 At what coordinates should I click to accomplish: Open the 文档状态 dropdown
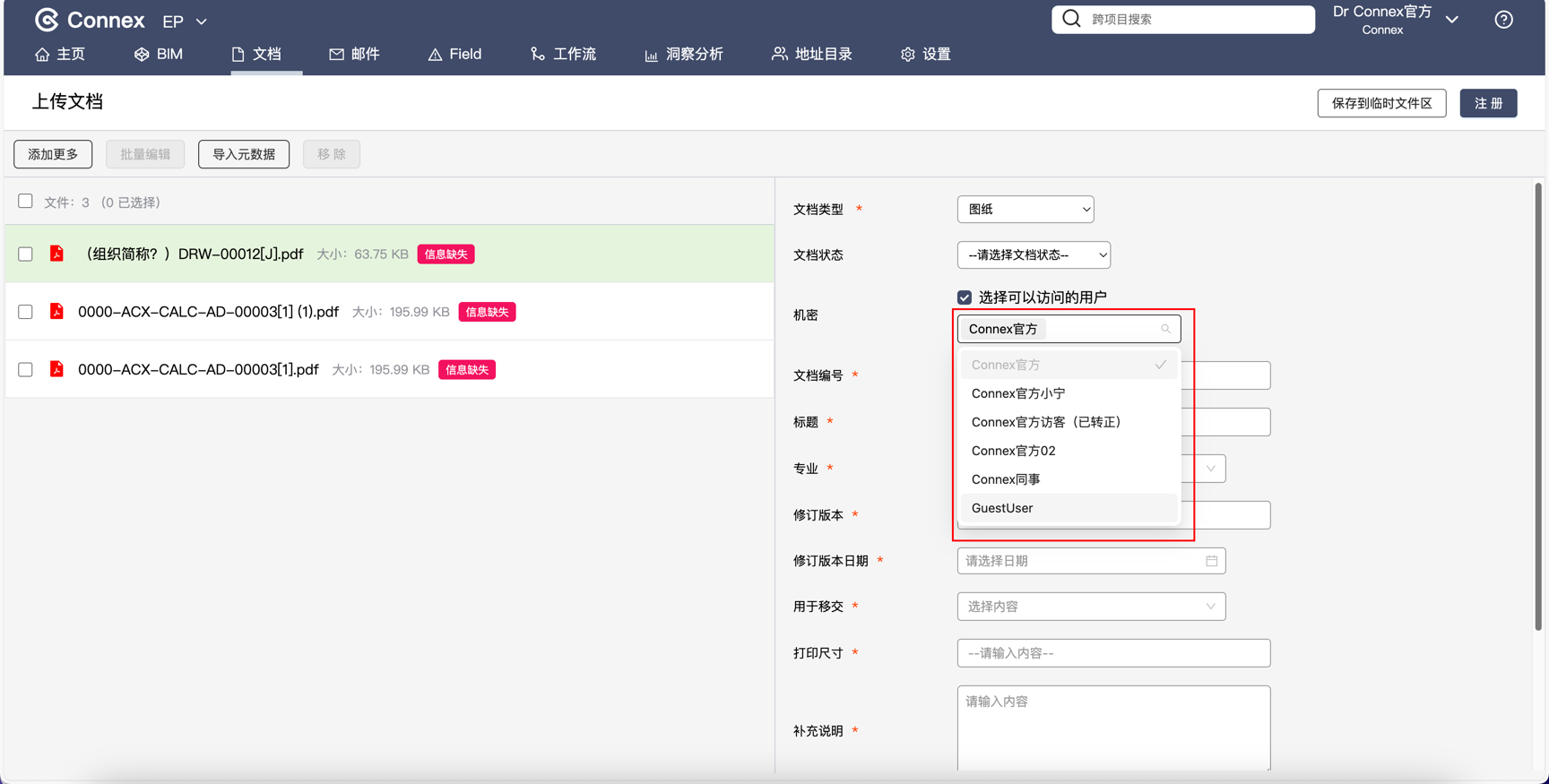(x=1034, y=255)
